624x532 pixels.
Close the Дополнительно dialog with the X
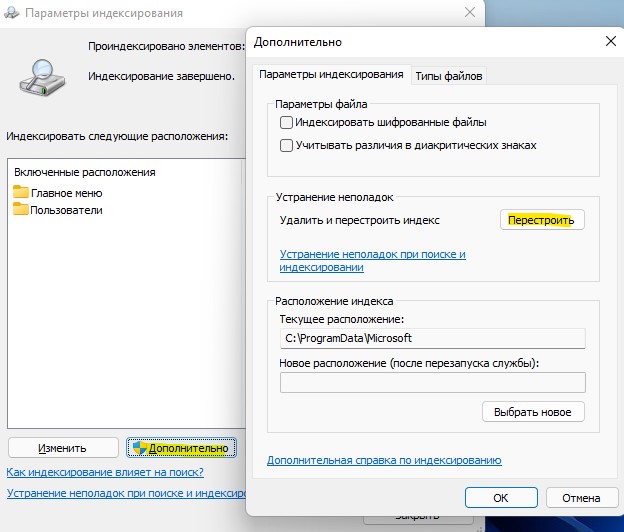(610, 41)
